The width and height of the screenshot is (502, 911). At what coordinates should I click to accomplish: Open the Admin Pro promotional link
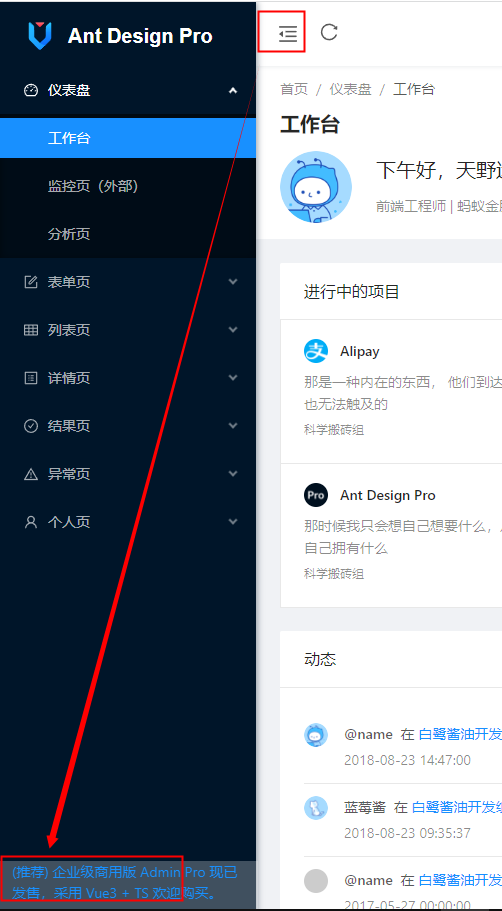pos(124,882)
